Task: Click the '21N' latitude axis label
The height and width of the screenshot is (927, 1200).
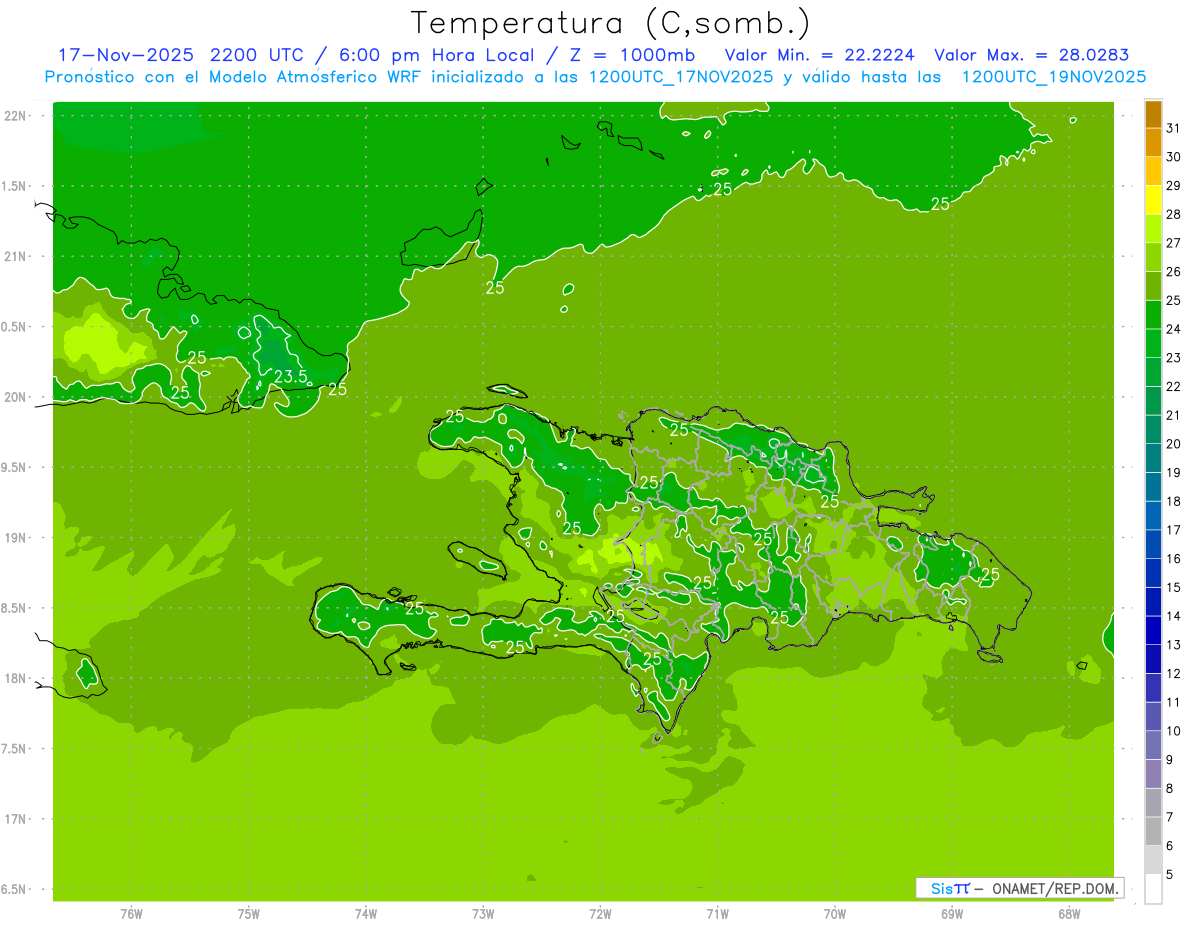Action: (x=14, y=256)
